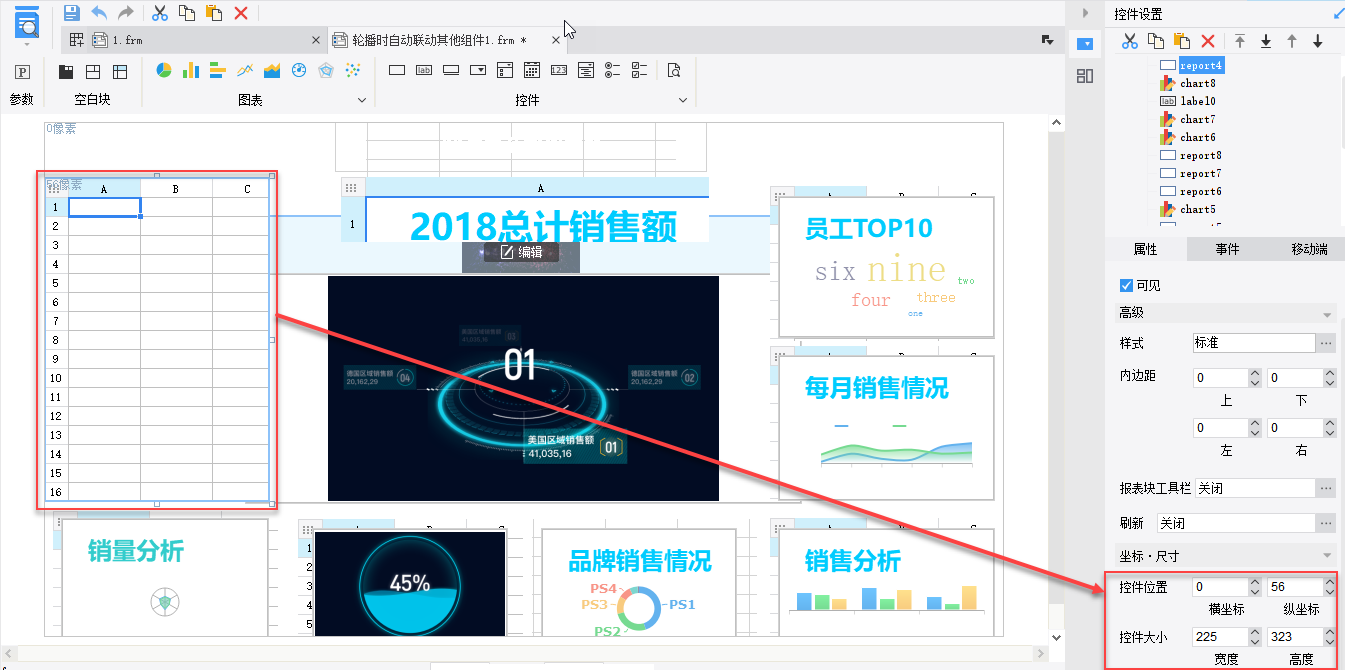Screen dimensions: 1345x670
Task: Collapse the right panel with the arrow
Action: point(1085,13)
